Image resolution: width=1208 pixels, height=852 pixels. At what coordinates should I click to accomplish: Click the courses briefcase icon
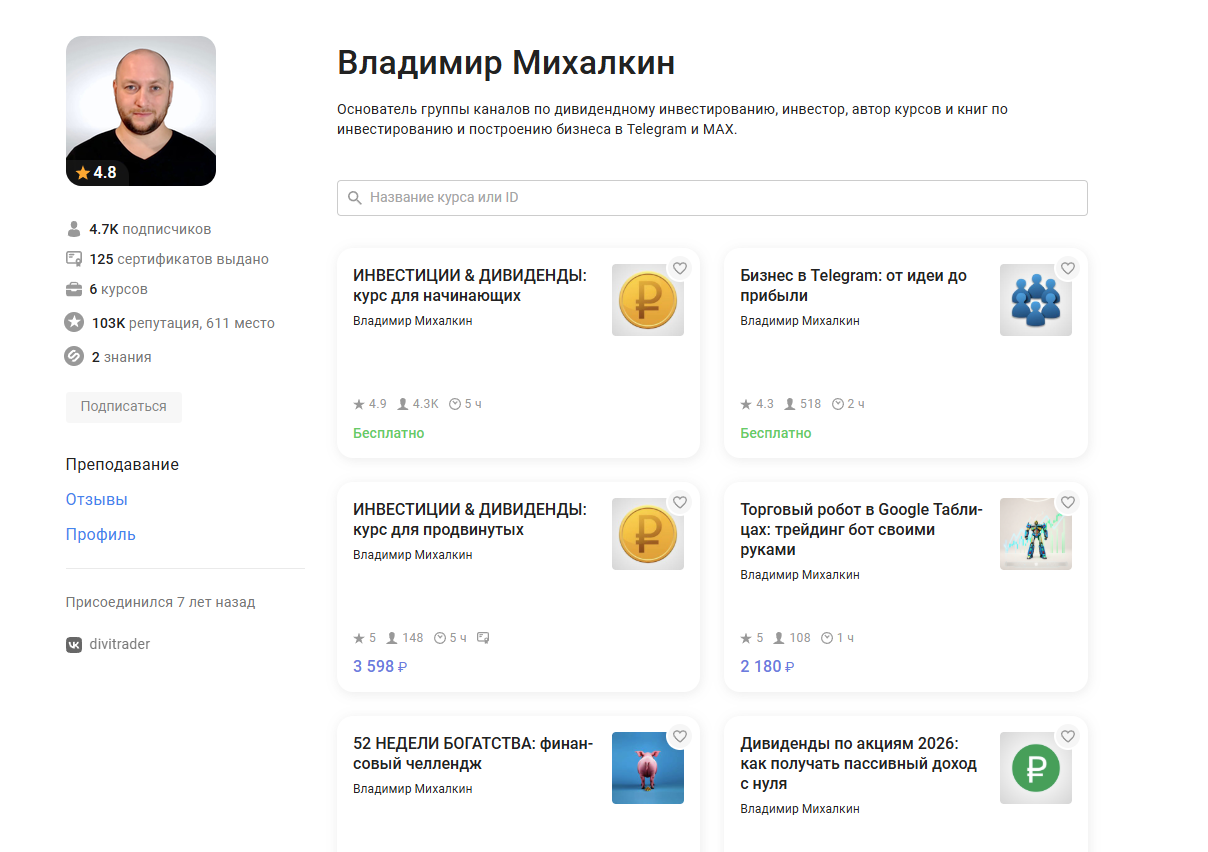[x=73, y=289]
